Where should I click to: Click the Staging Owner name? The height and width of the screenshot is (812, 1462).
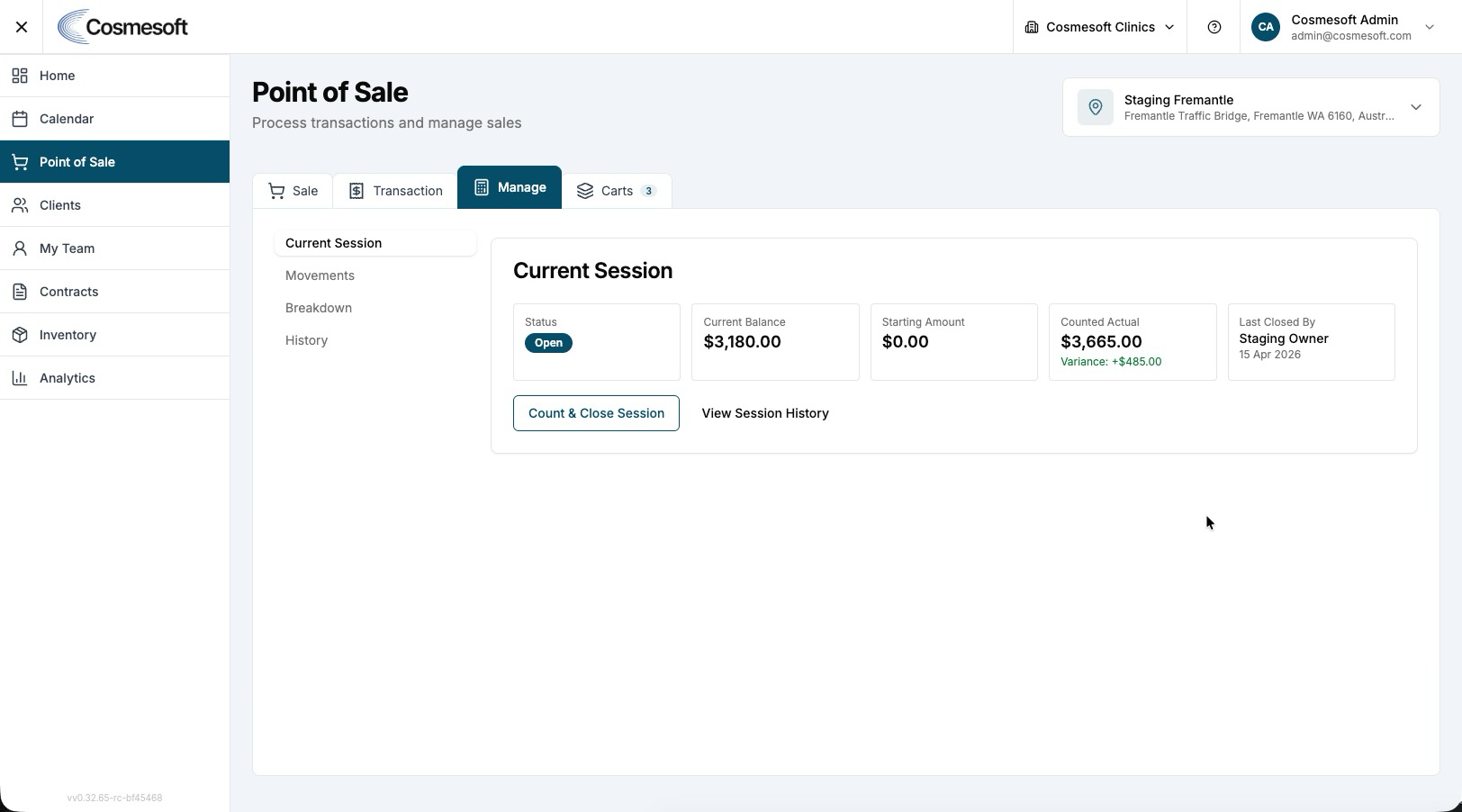1284,338
